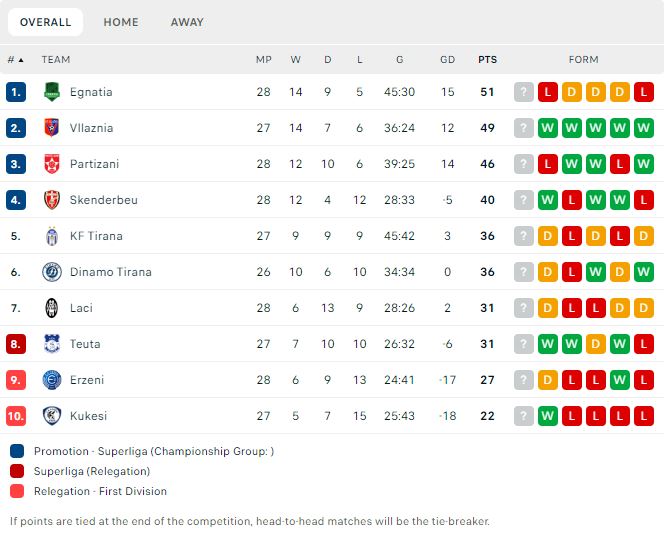Click Vllaznia team logo
The height and width of the screenshot is (536, 668).
click(x=52, y=128)
